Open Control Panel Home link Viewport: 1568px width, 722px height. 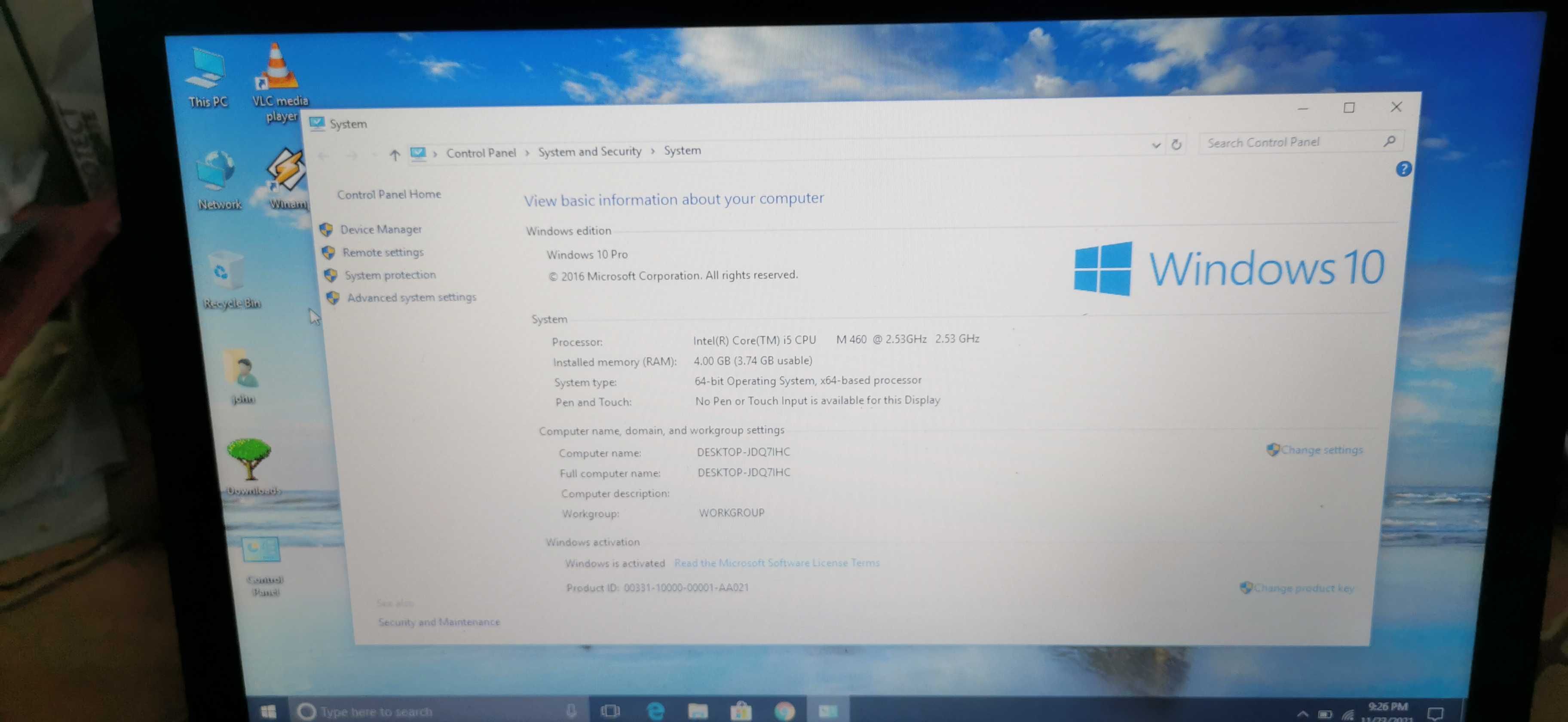(x=389, y=194)
